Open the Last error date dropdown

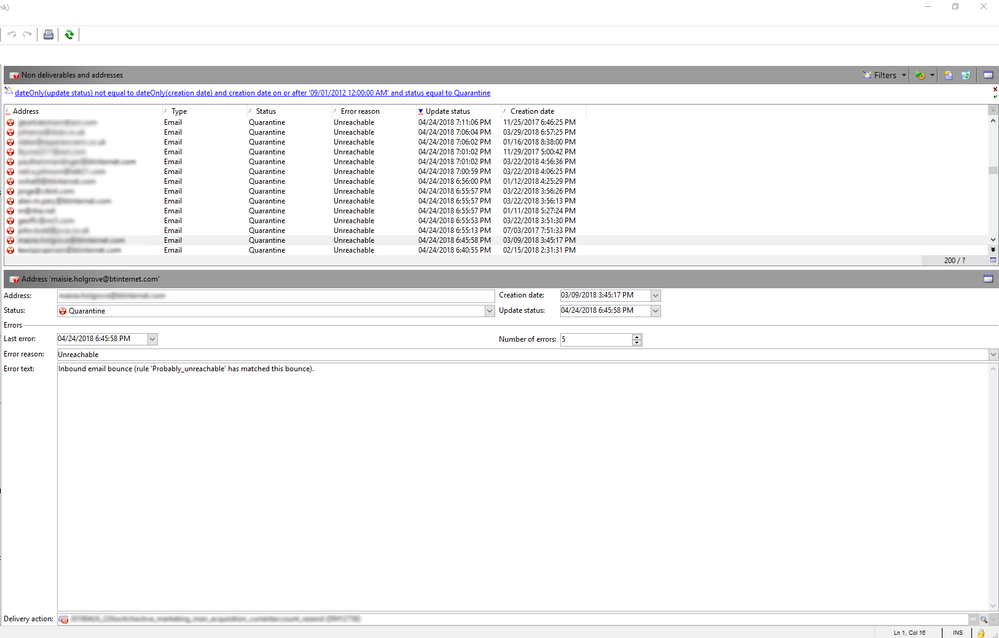pos(152,339)
